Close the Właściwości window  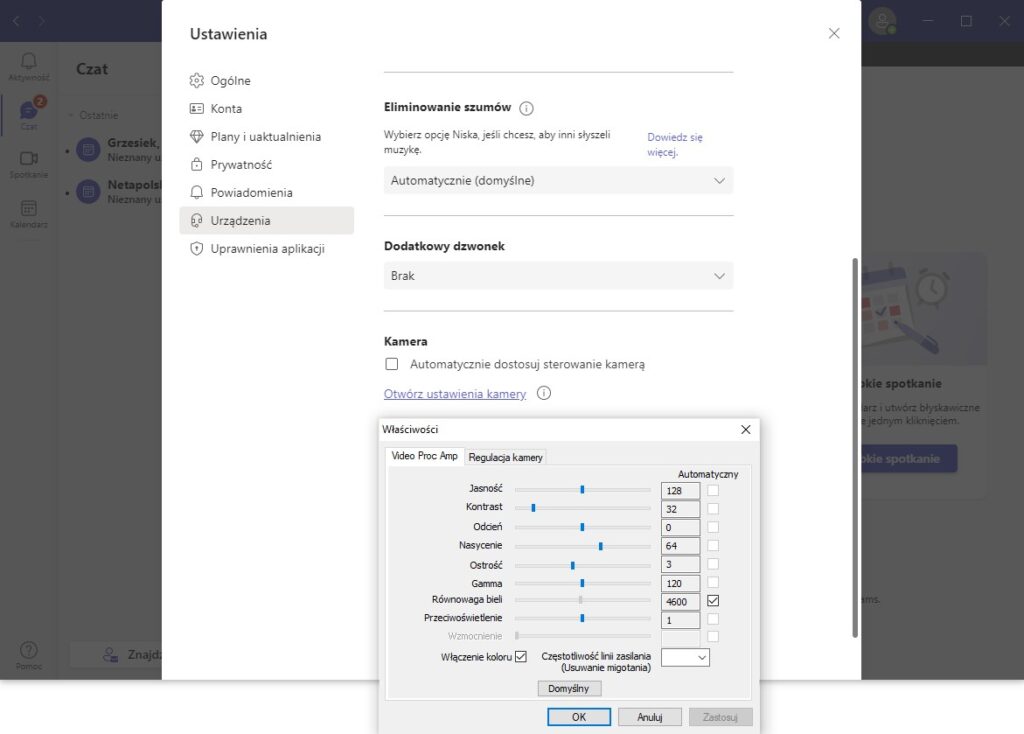pyautogui.click(x=746, y=430)
